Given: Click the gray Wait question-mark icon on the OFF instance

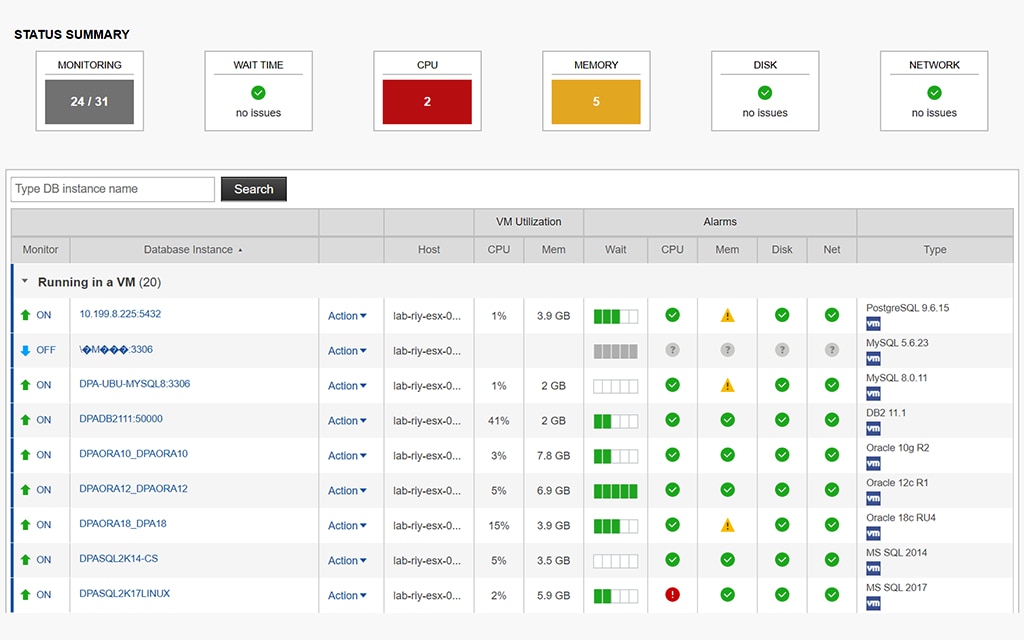Looking at the screenshot, I should point(615,350).
